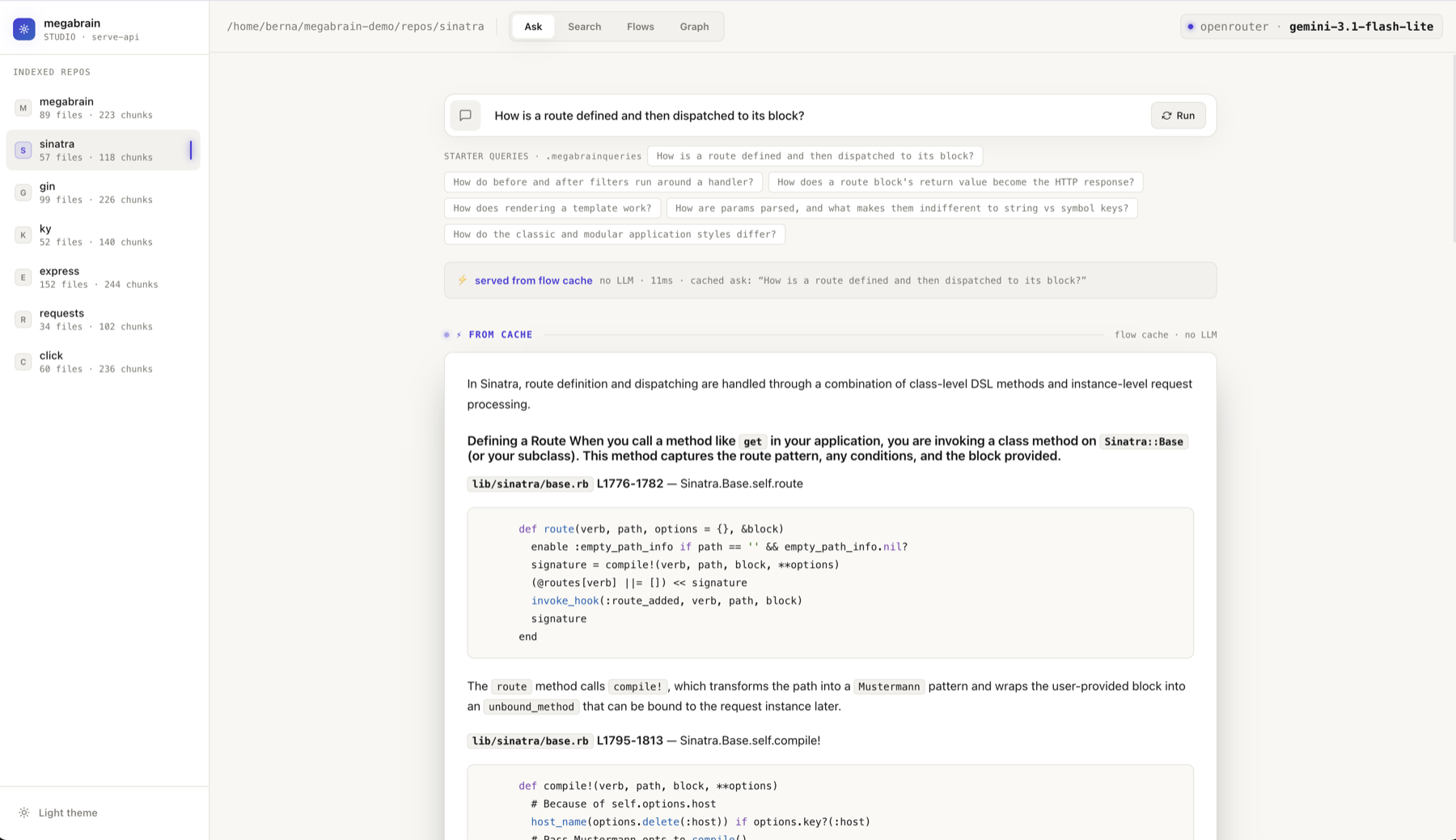Pick starter query about before and after filters
1456x840 pixels.
tap(603, 182)
